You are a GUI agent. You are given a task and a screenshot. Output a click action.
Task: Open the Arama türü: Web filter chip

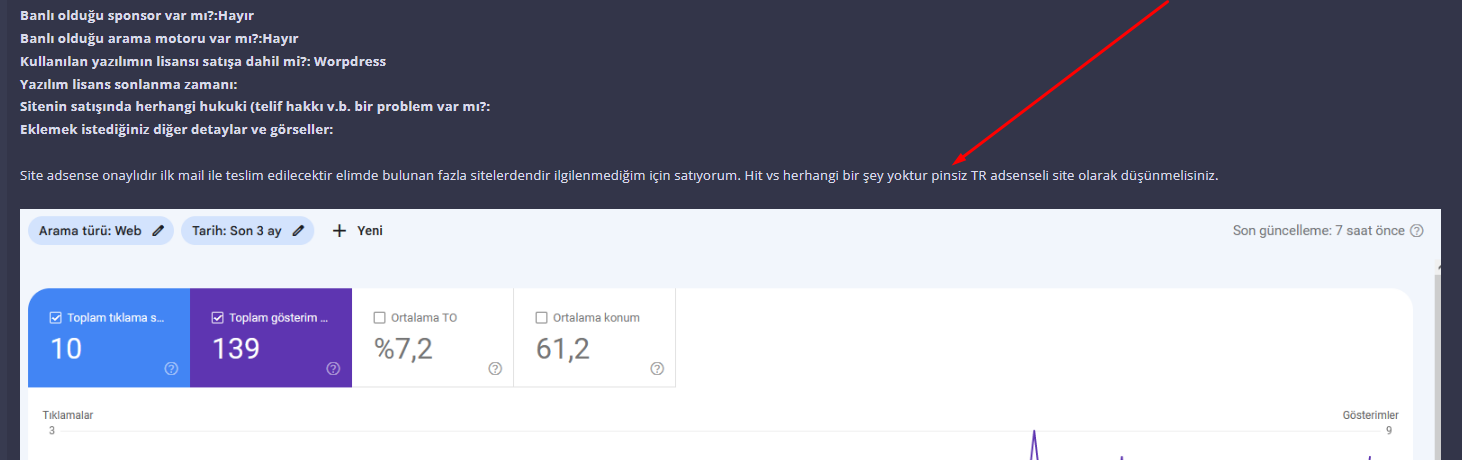tap(101, 231)
